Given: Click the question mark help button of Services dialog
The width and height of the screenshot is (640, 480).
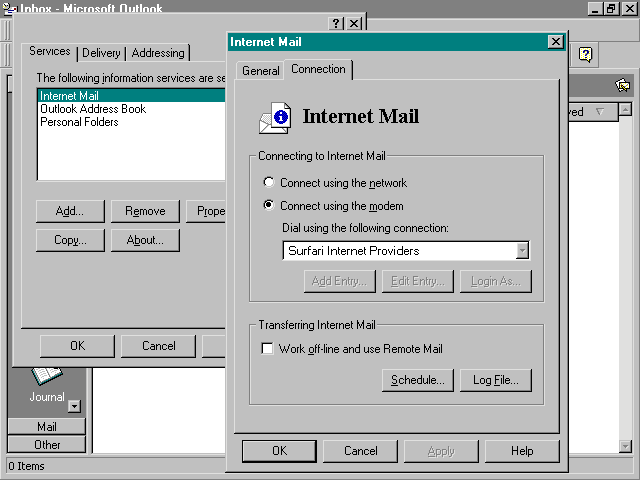Looking at the screenshot, I should tap(336, 23).
